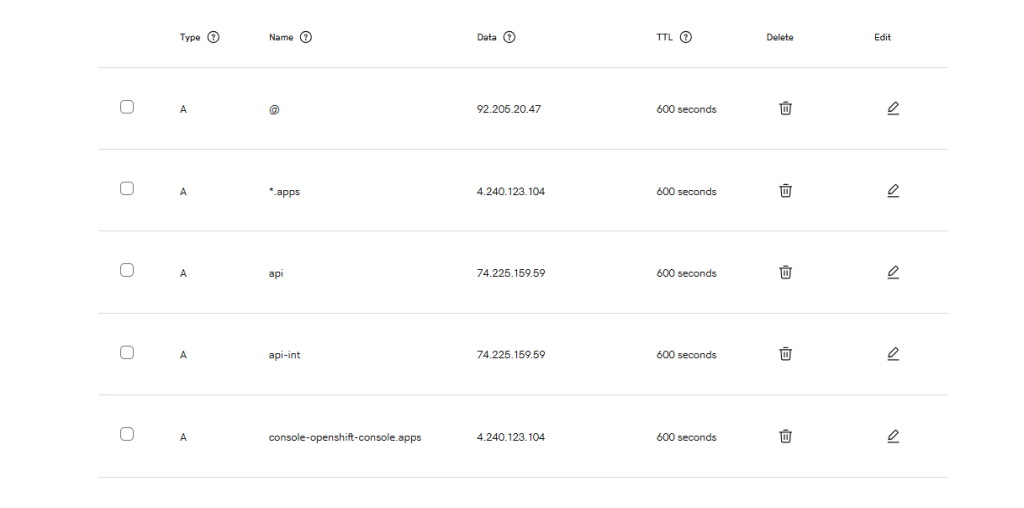Screen dimensions: 1024x508
Task: Delete the console-openshift-console.apps record
Action: pos(786,436)
